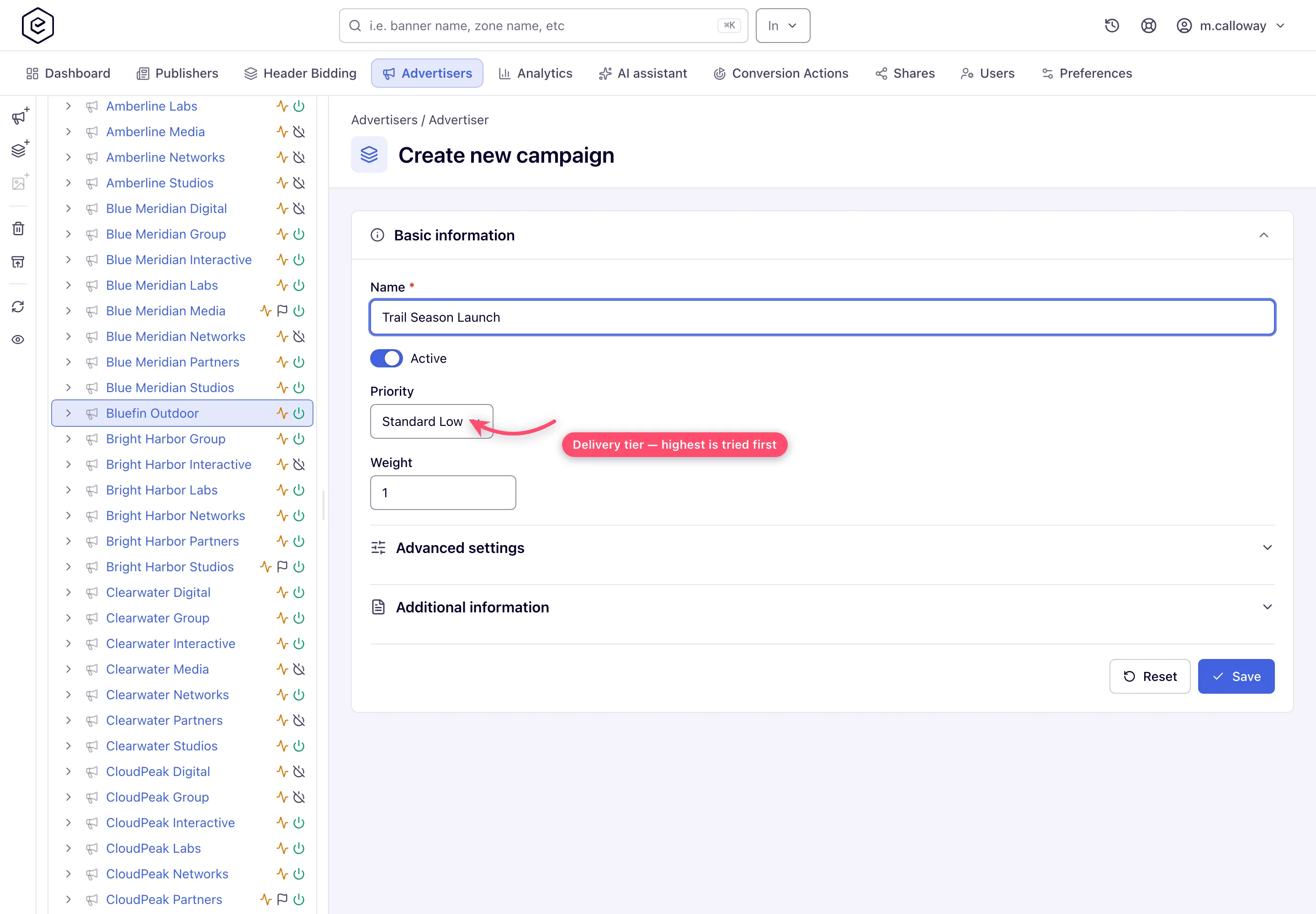The image size is (1316, 914).
Task: Toggle the Active campaign switch
Action: click(x=387, y=358)
